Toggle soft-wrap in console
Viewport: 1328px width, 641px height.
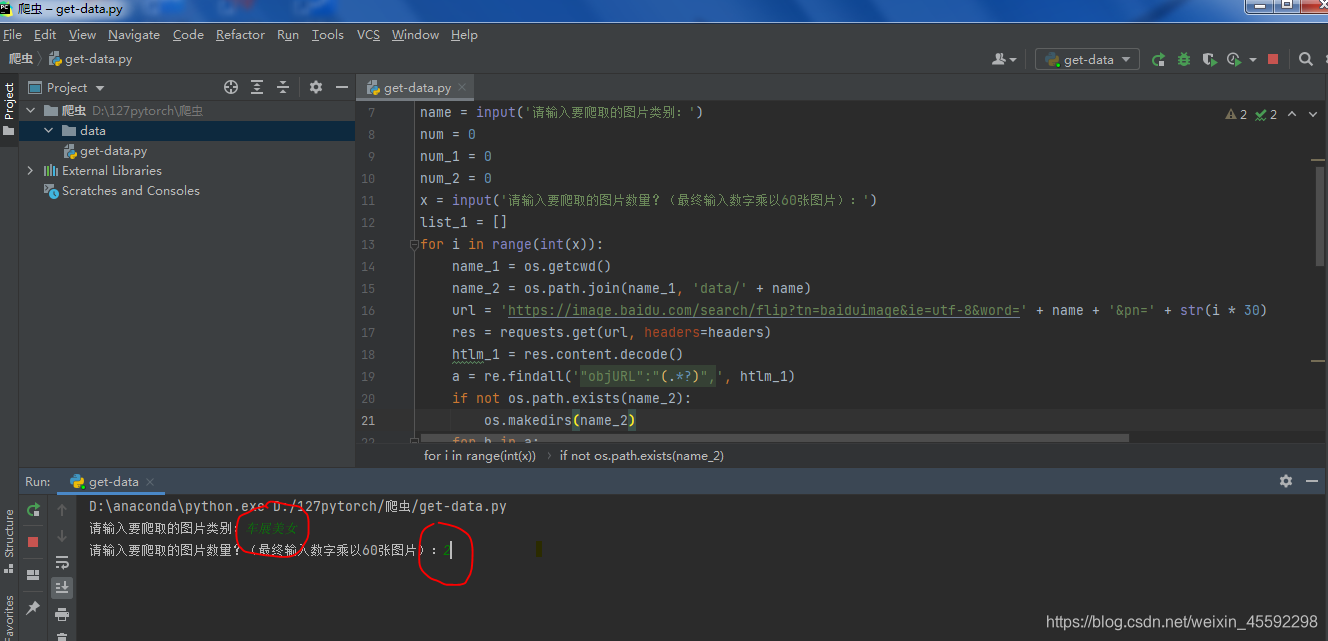click(x=62, y=562)
